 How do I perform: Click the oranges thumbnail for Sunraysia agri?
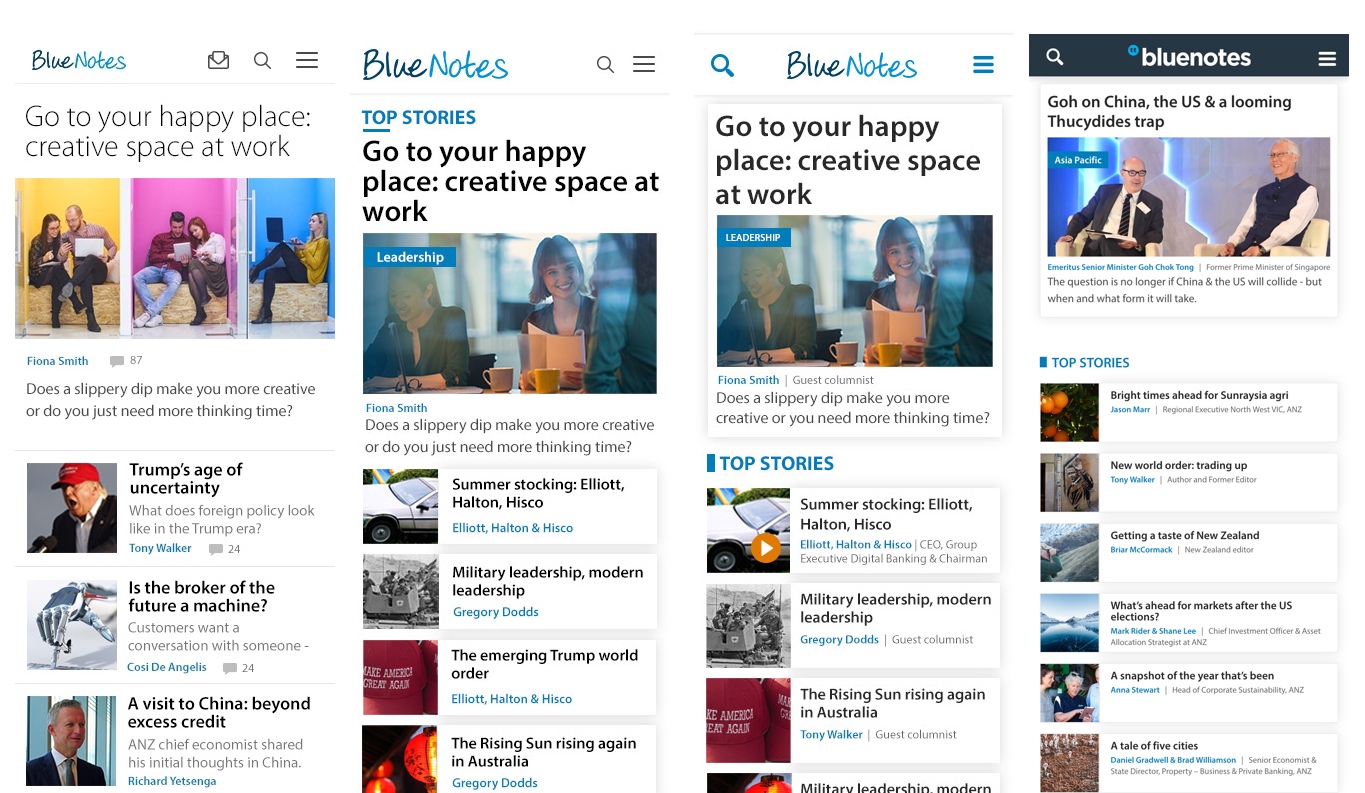pyautogui.click(x=1069, y=412)
